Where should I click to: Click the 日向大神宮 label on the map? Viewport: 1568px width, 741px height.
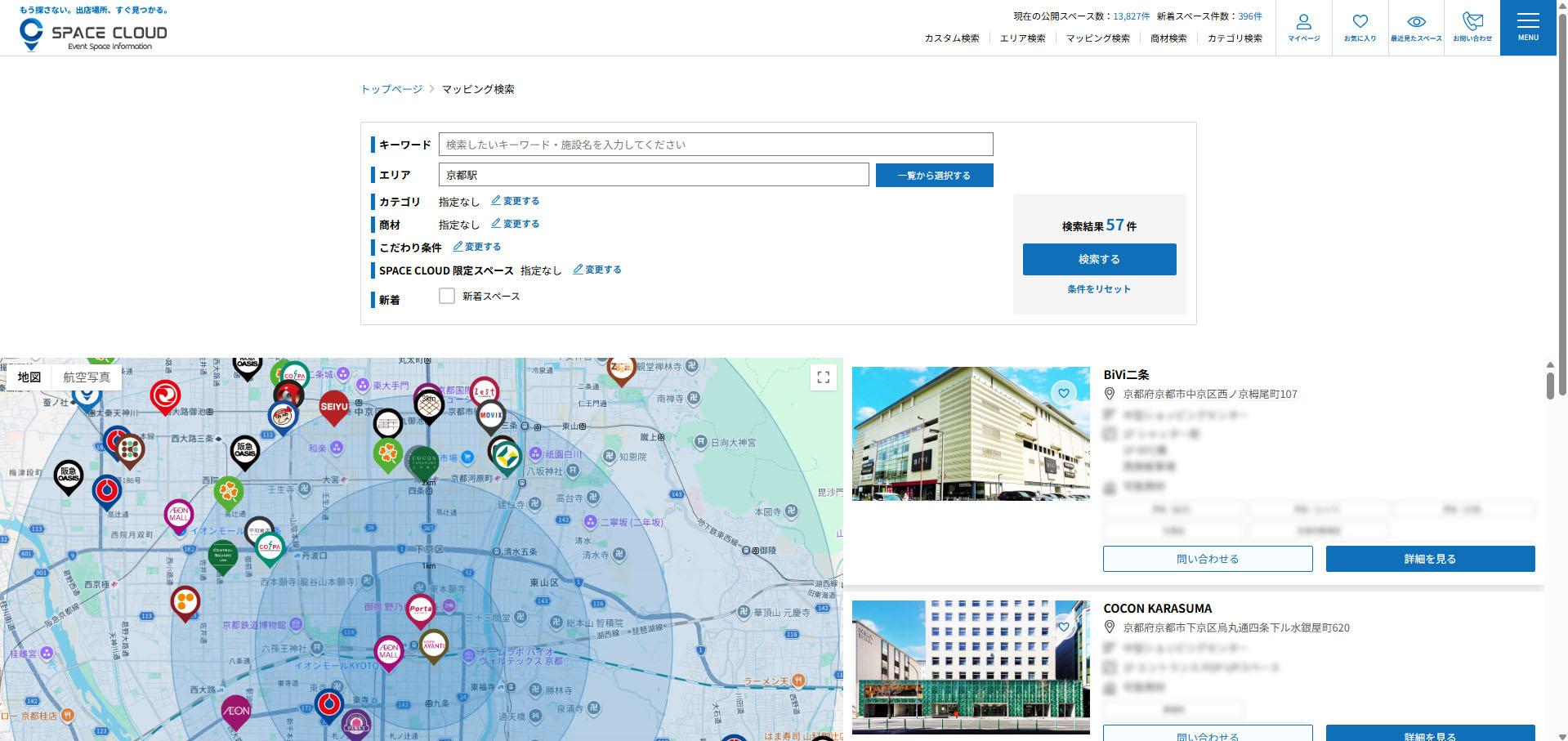pos(733,443)
